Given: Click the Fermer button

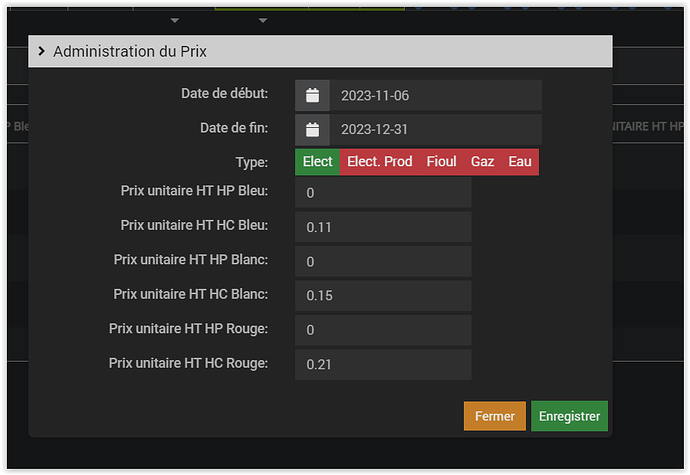Looking at the screenshot, I should coord(495,416).
